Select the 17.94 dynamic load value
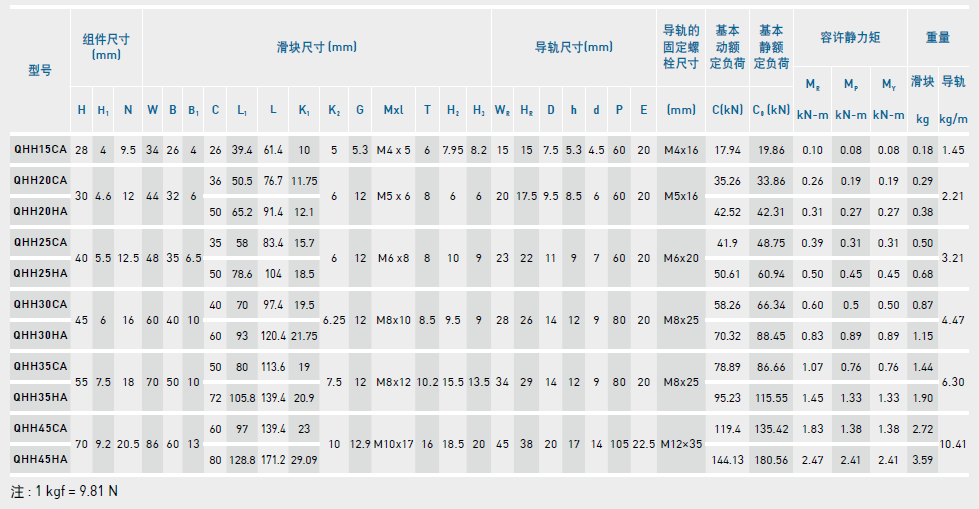The width and height of the screenshot is (979, 509). (727, 150)
